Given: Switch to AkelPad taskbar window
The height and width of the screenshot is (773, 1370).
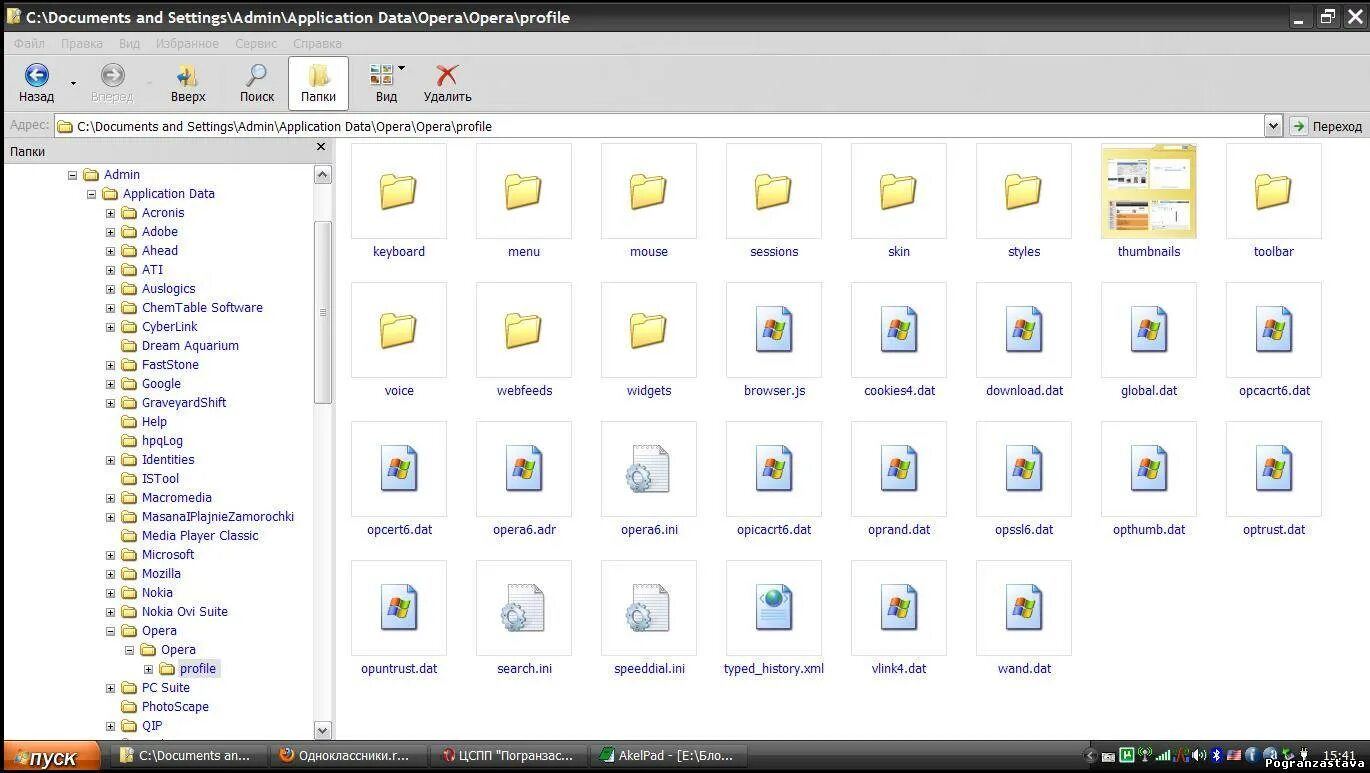Looking at the screenshot, I should coord(667,756).
